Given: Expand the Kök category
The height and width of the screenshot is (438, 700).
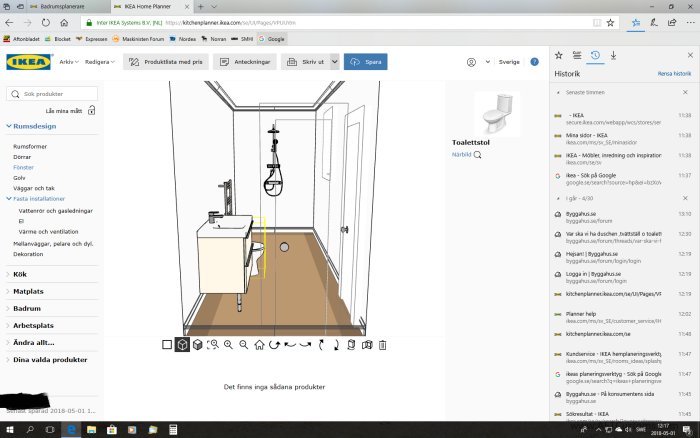Looking at the screenshot, I should (20, 274).
